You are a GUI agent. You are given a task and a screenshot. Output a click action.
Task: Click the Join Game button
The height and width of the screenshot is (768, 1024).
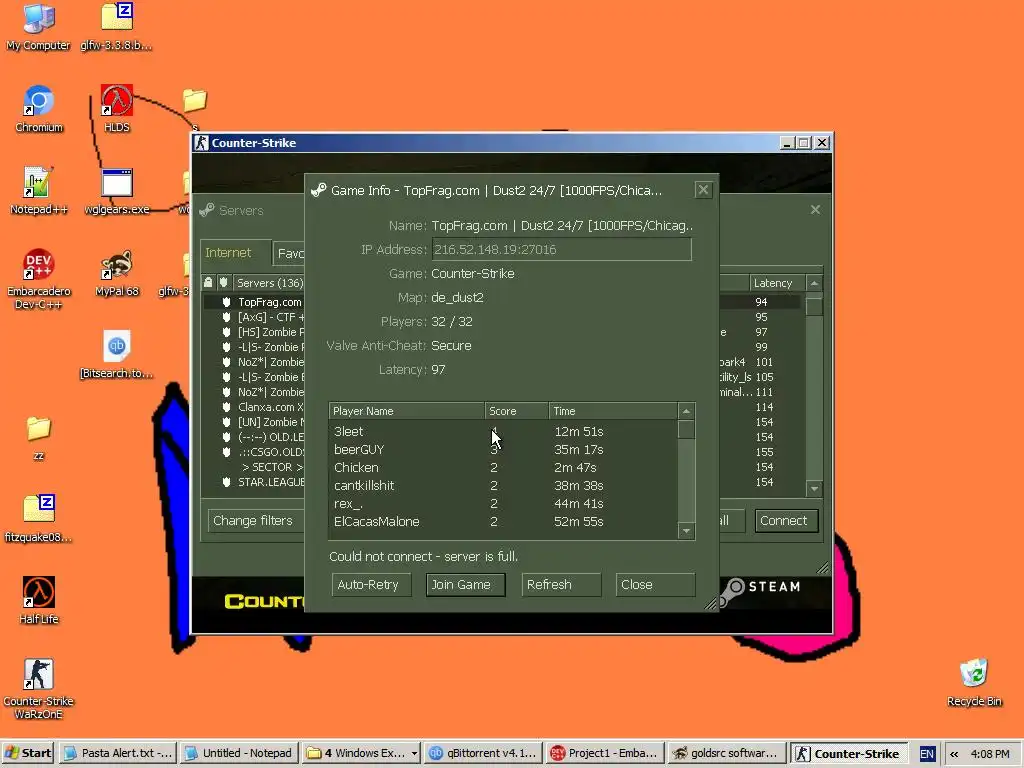coord(466,584)
